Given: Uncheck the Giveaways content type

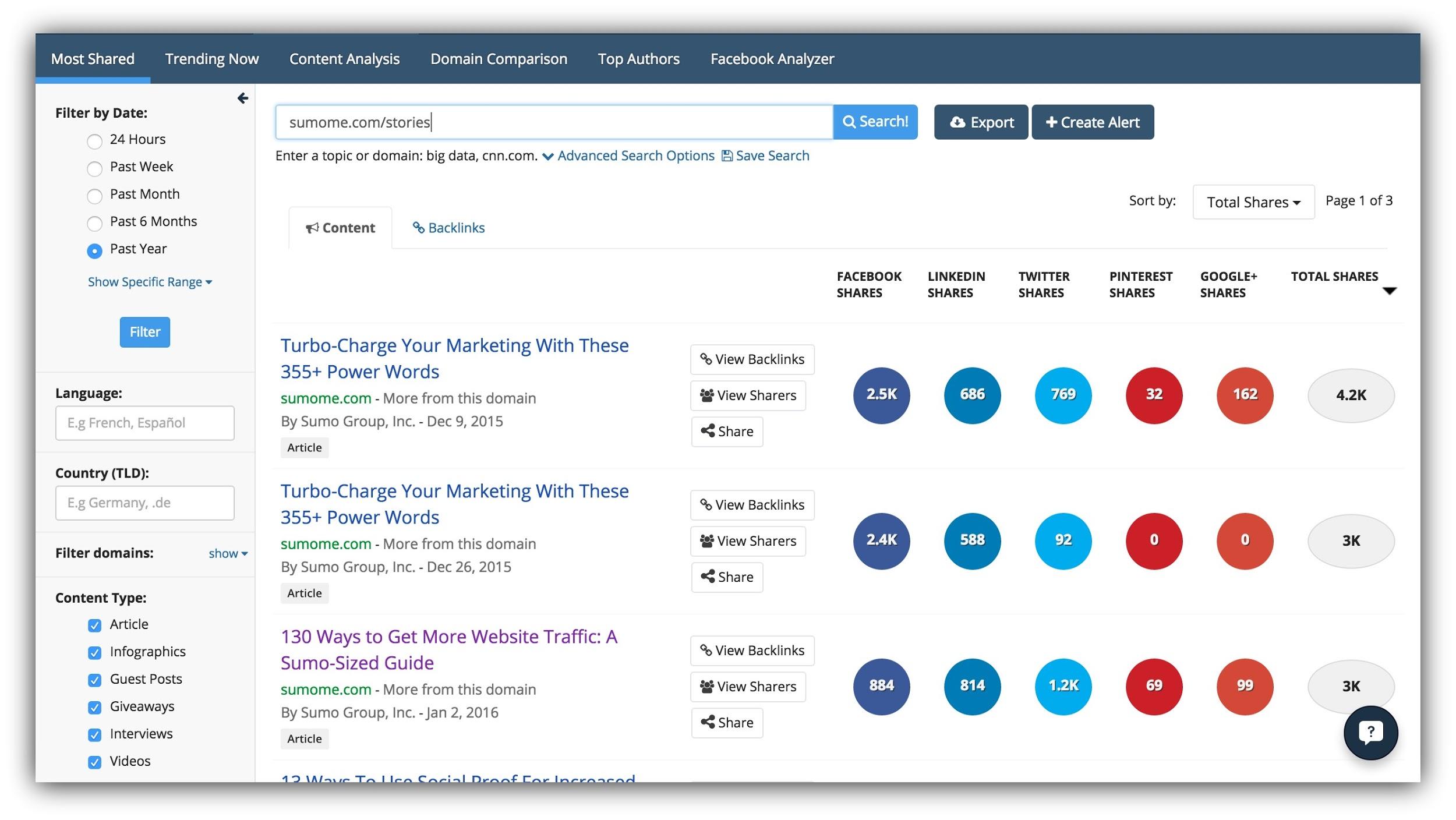Looking at the screenshot, I should tap(94, 708).
